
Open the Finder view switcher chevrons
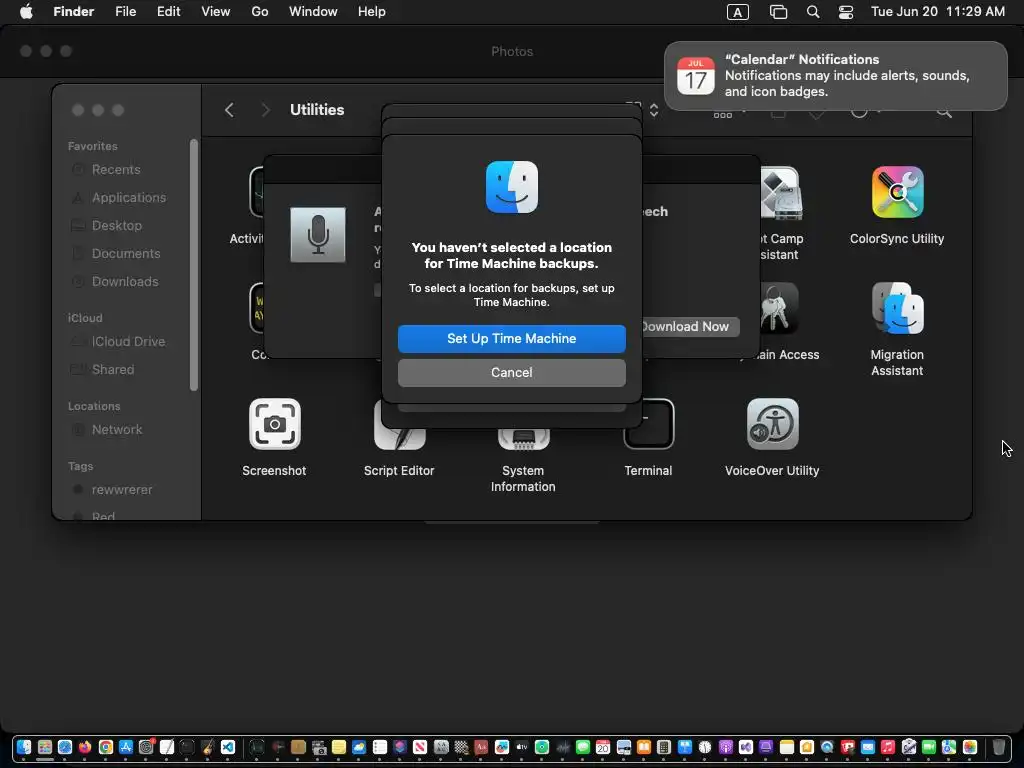(654, 110)
